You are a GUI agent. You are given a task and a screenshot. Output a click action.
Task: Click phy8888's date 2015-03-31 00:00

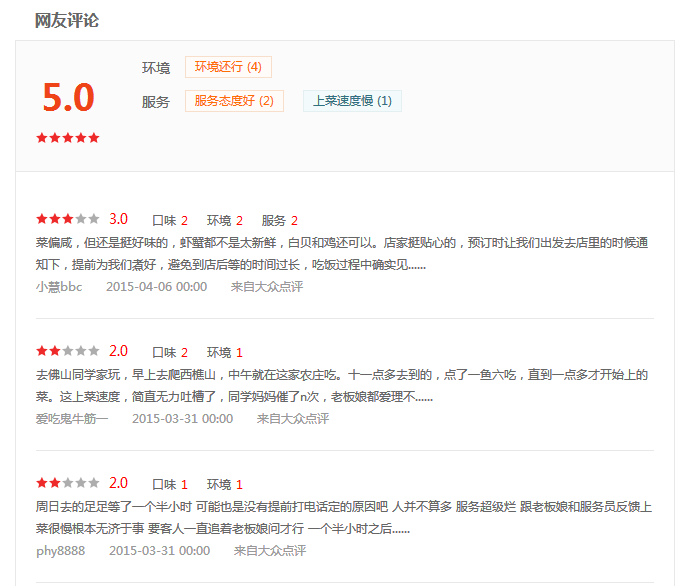pos(160,550)
